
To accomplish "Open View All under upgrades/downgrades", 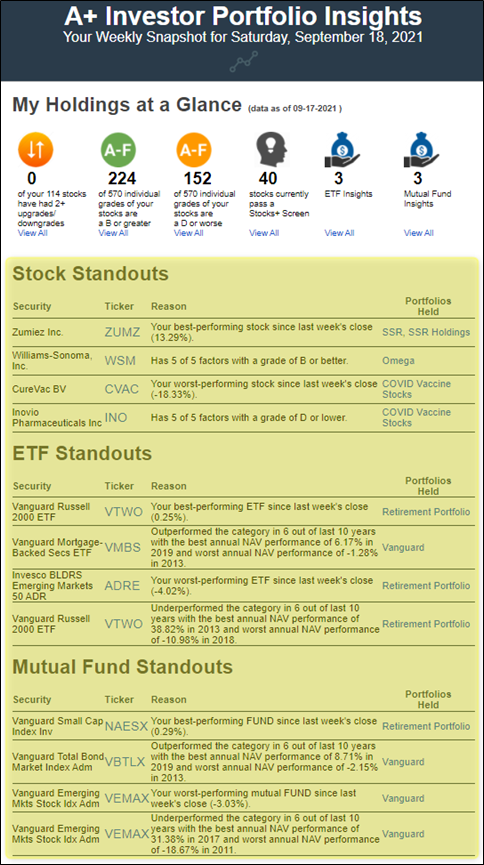I will (33, 233).
